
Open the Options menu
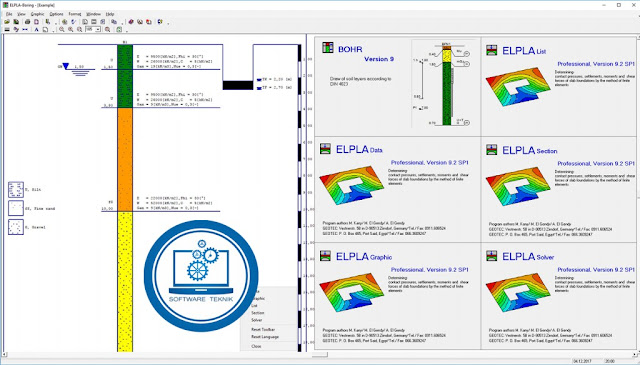coord(56,14)
